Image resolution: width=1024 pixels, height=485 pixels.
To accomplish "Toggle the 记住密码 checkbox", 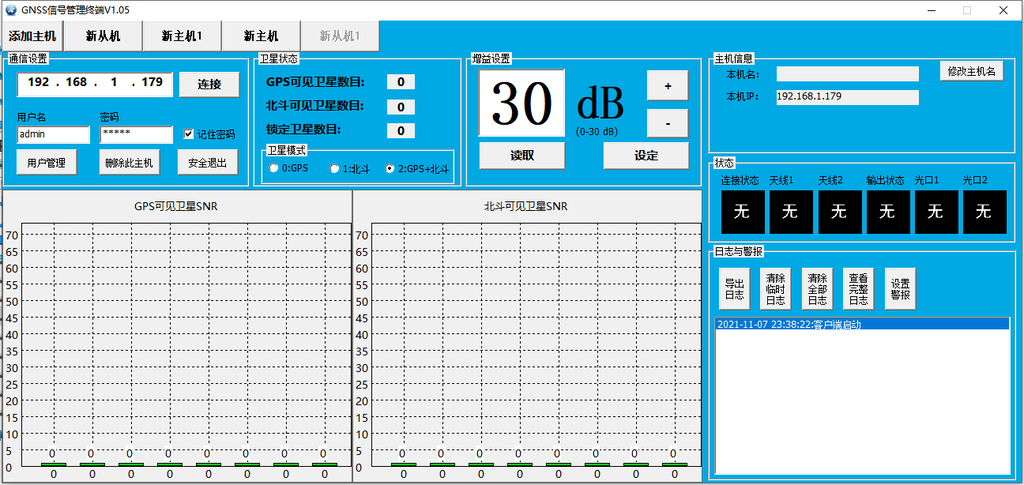I will [x=190, y=134].
